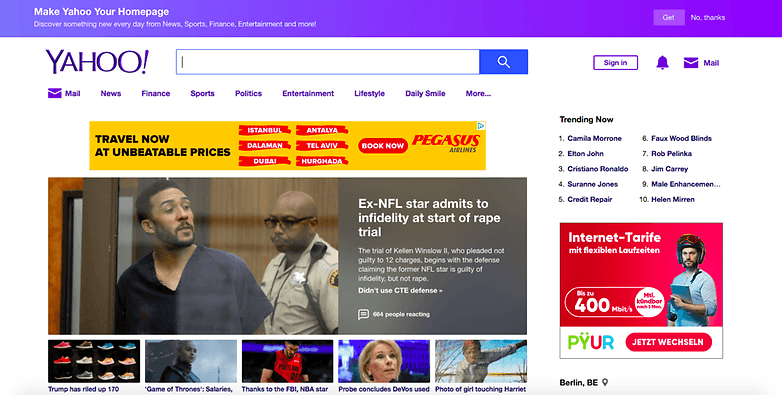Click the Yahoo! logo
Image resolution: width=782 pixels, height=395 pixels.
pos(97,62)
